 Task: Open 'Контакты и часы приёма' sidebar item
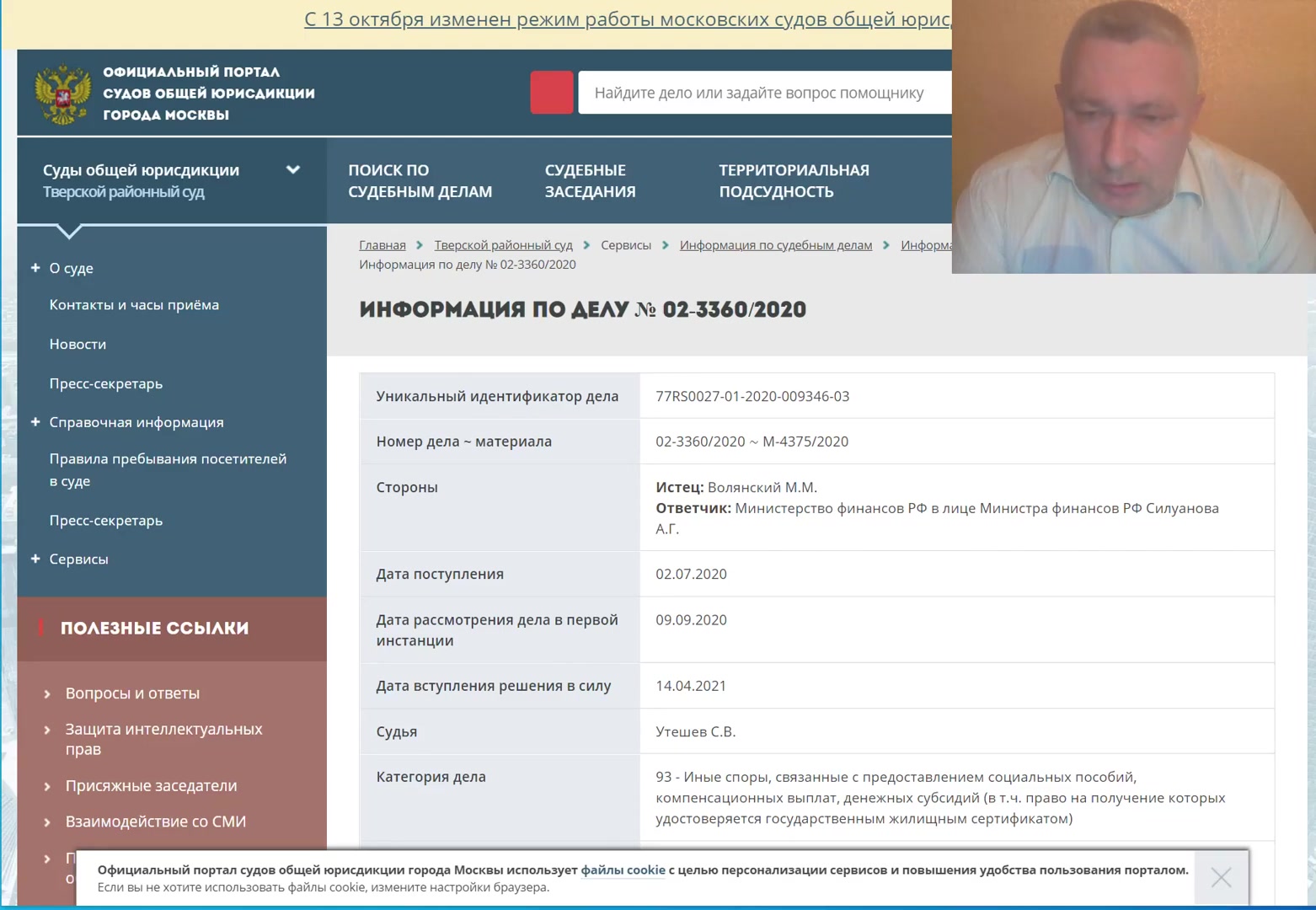point(134,305)
